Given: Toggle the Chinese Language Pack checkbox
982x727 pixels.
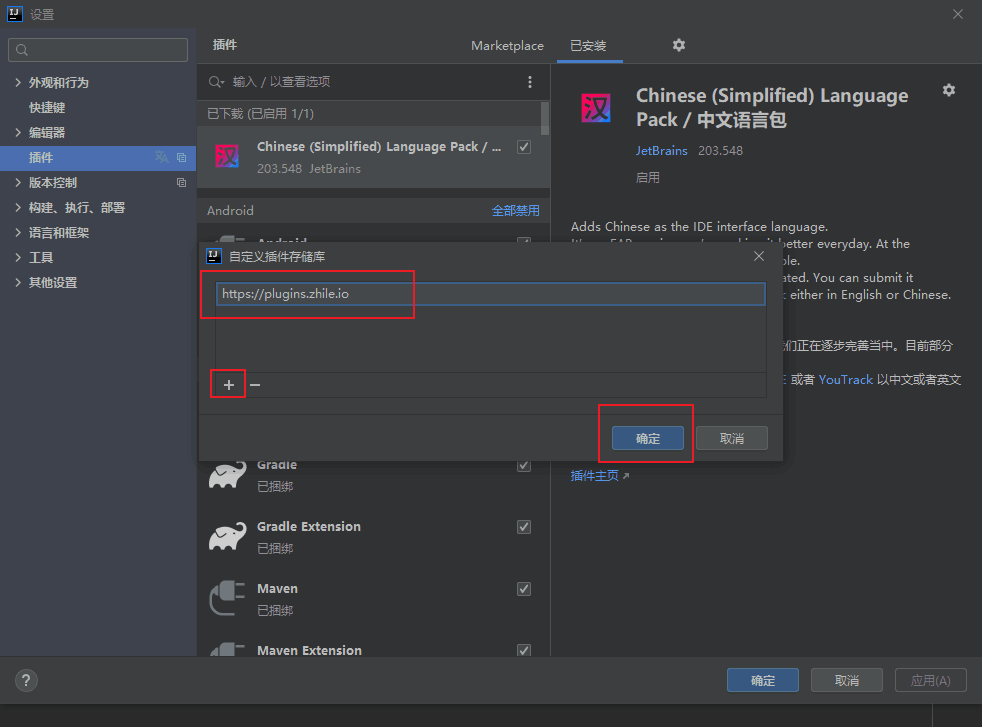Looking at the screenshot, I should tap(524, 147).
